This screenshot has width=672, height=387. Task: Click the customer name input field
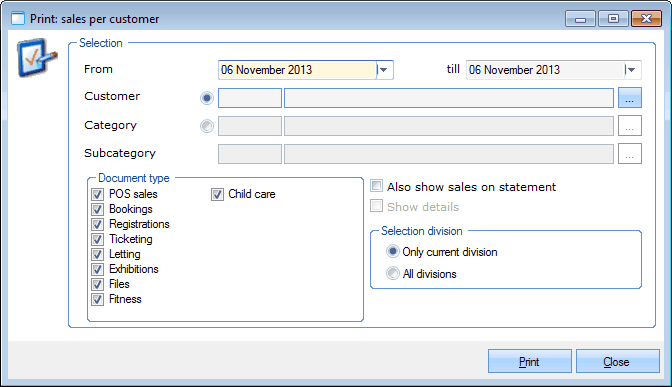coord(449,98)
